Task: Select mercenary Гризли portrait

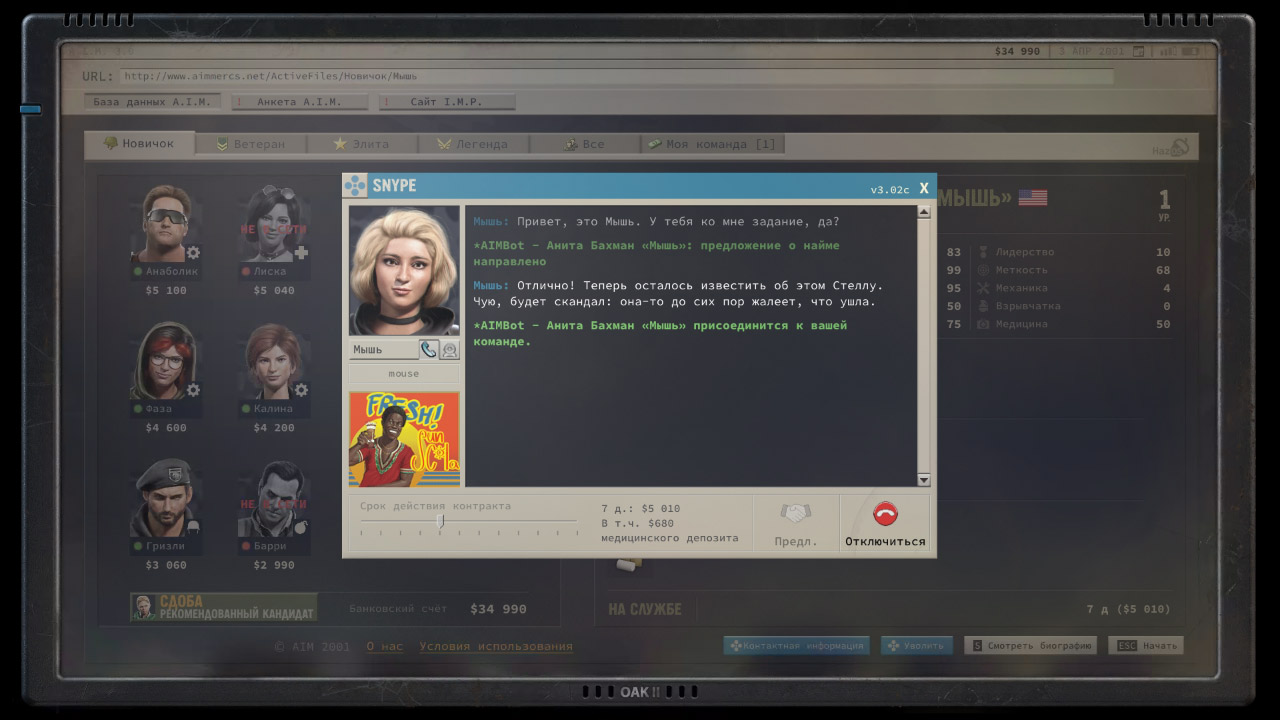Action: (165, 498)
